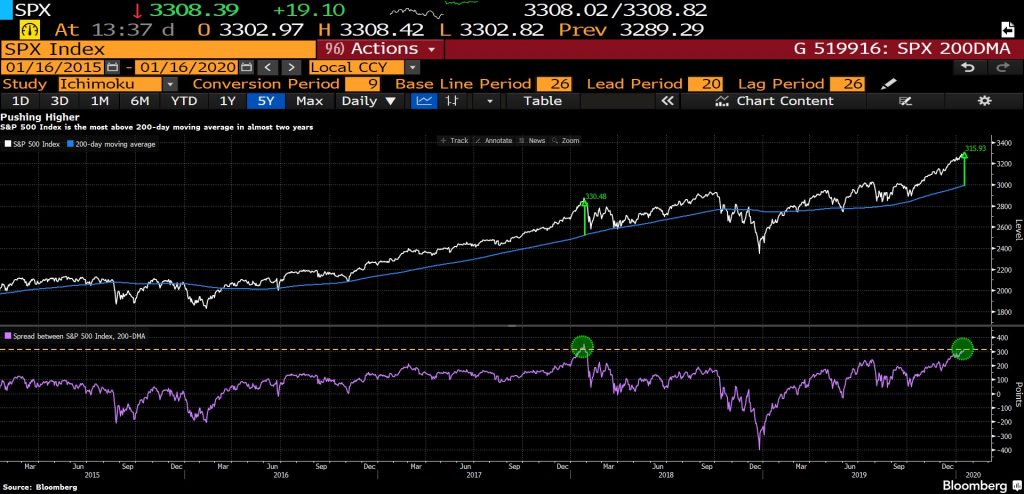Viewport: 1024px width, 494px height.
Task: Select the bar/candle chart type icon
Action: 452,101
